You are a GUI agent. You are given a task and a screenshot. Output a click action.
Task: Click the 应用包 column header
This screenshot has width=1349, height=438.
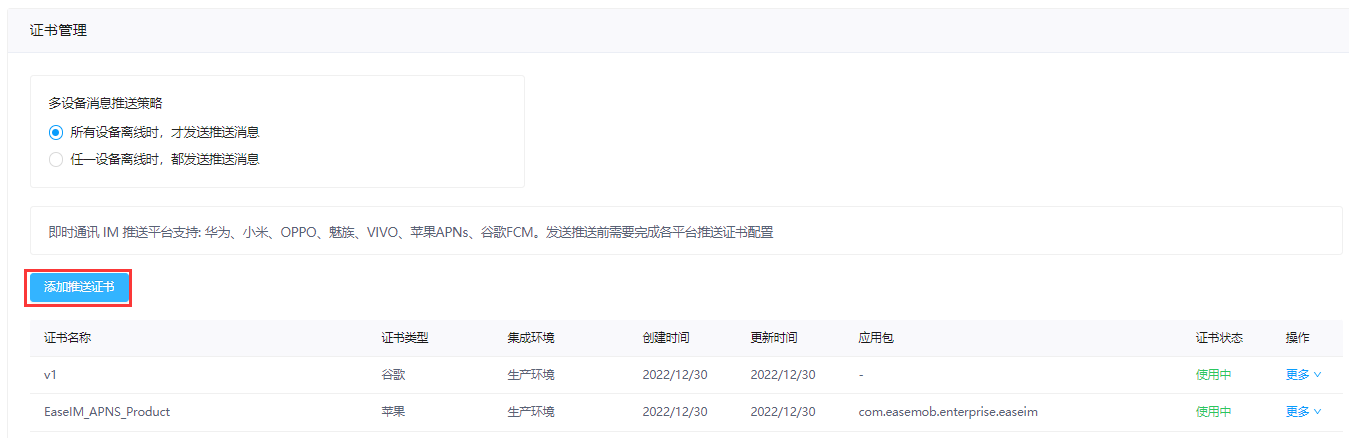(x=876, y=338)
